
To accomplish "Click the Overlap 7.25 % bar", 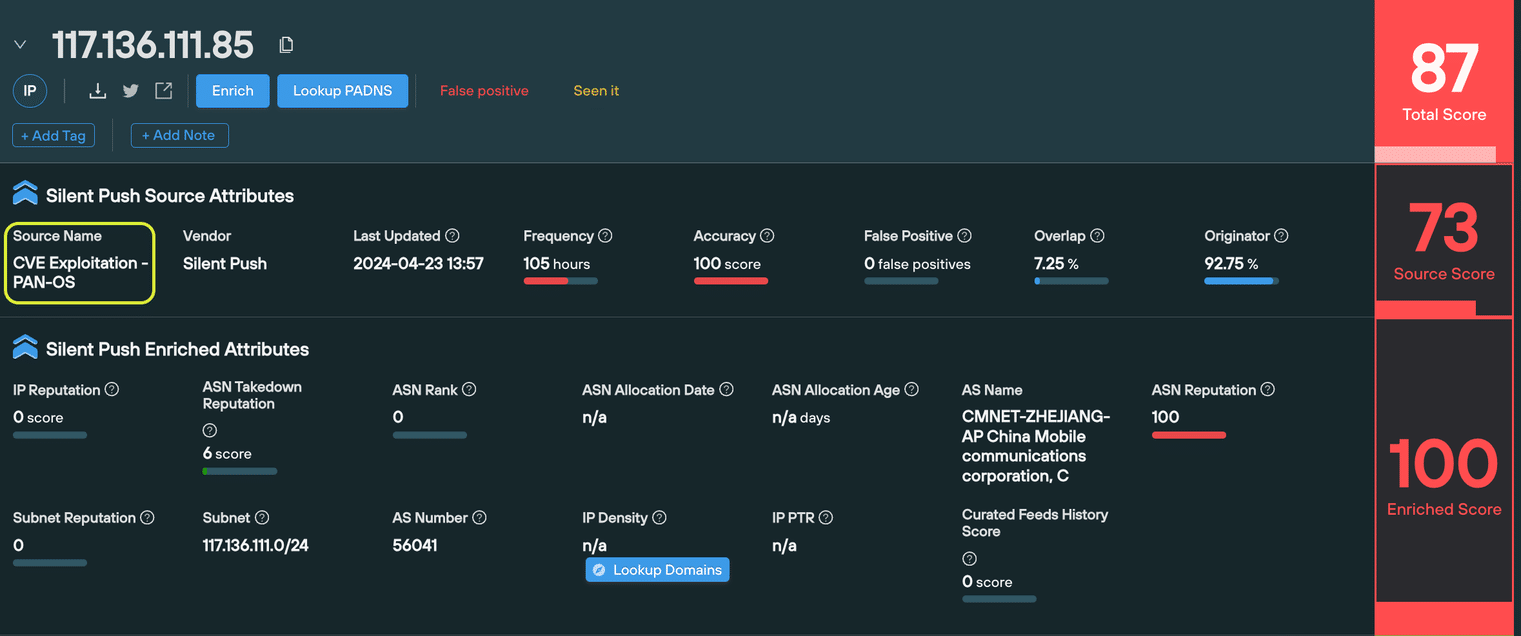I will (1071, 282).
